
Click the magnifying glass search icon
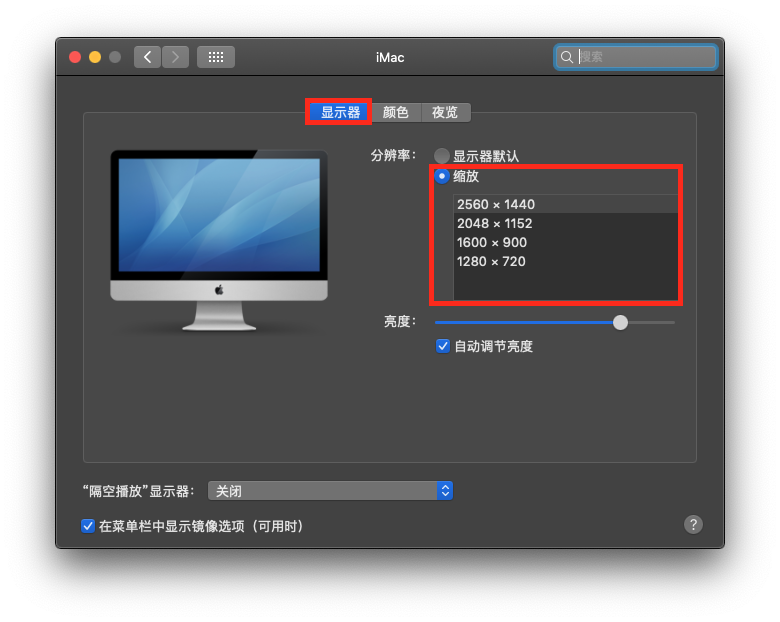[567, 57]
